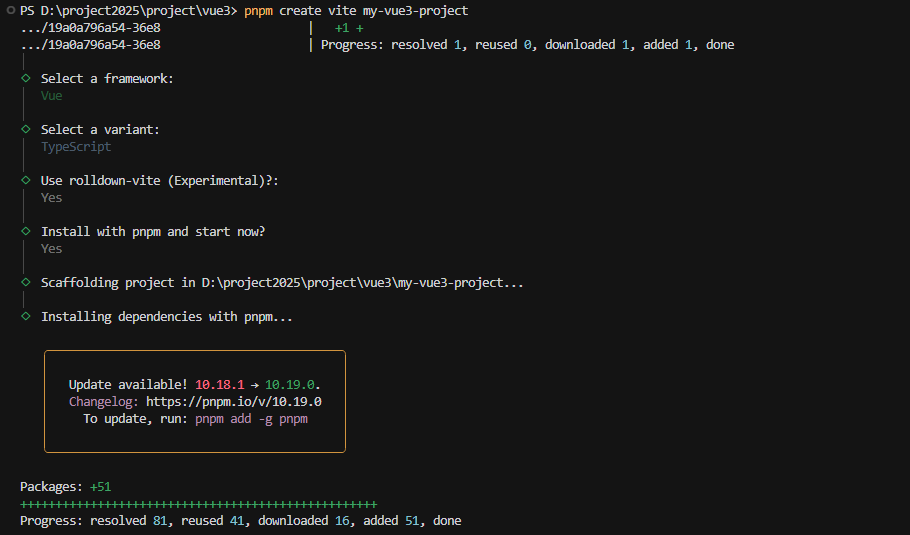This screenshot has height=535, width=910.
Task: Click the command text 'pnpm create vite my-vue3-project'
Action: 356,10
